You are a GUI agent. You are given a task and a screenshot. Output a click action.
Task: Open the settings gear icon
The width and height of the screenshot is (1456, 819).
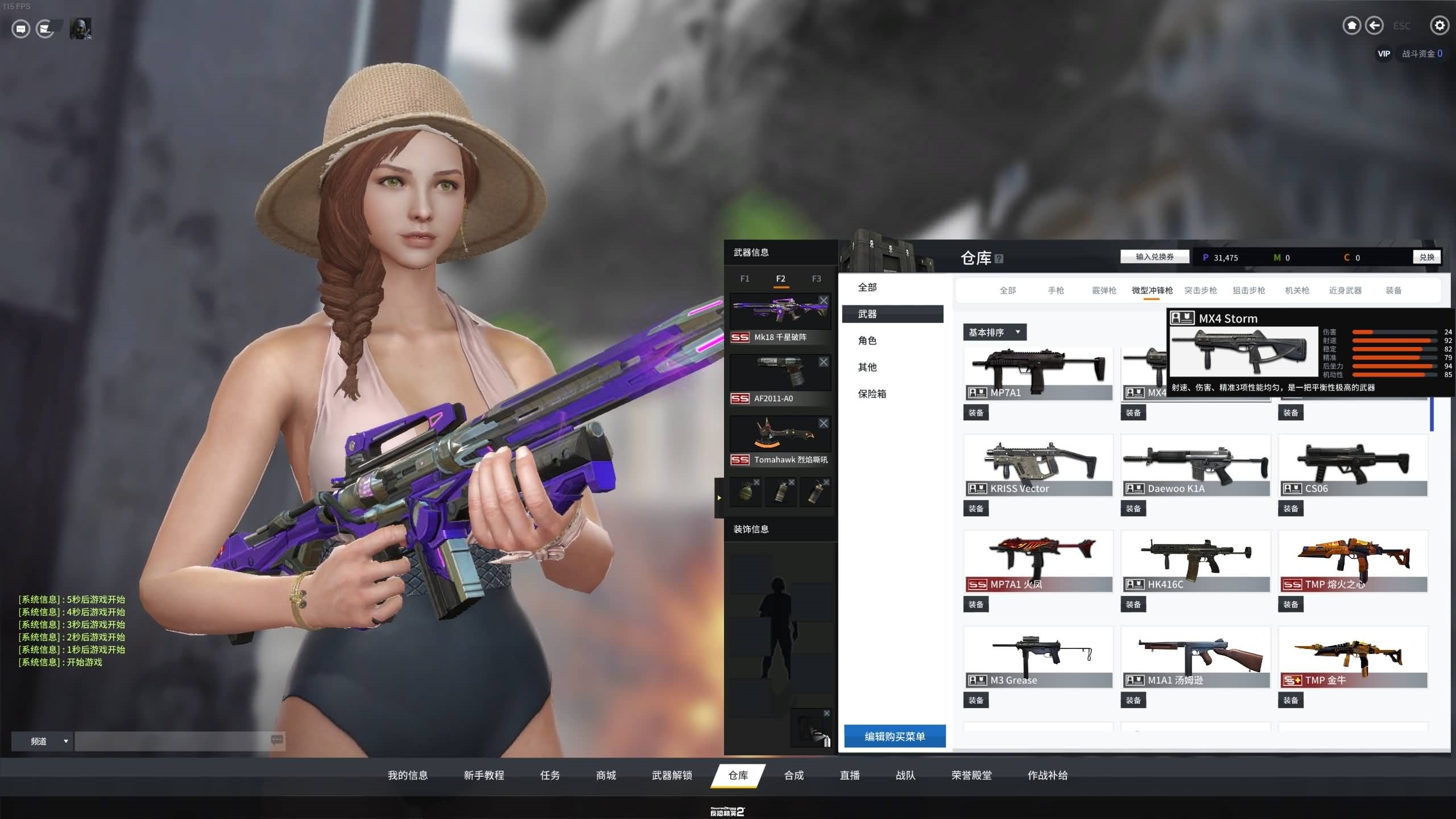click(x=1440, y=26)
